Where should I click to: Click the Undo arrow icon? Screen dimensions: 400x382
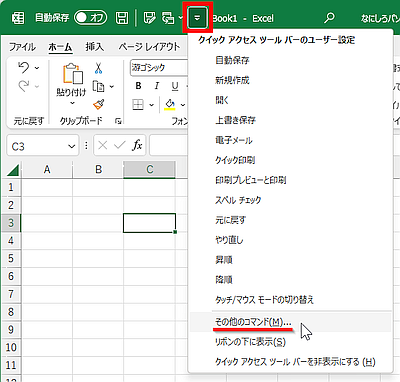(x=24, y=68)
